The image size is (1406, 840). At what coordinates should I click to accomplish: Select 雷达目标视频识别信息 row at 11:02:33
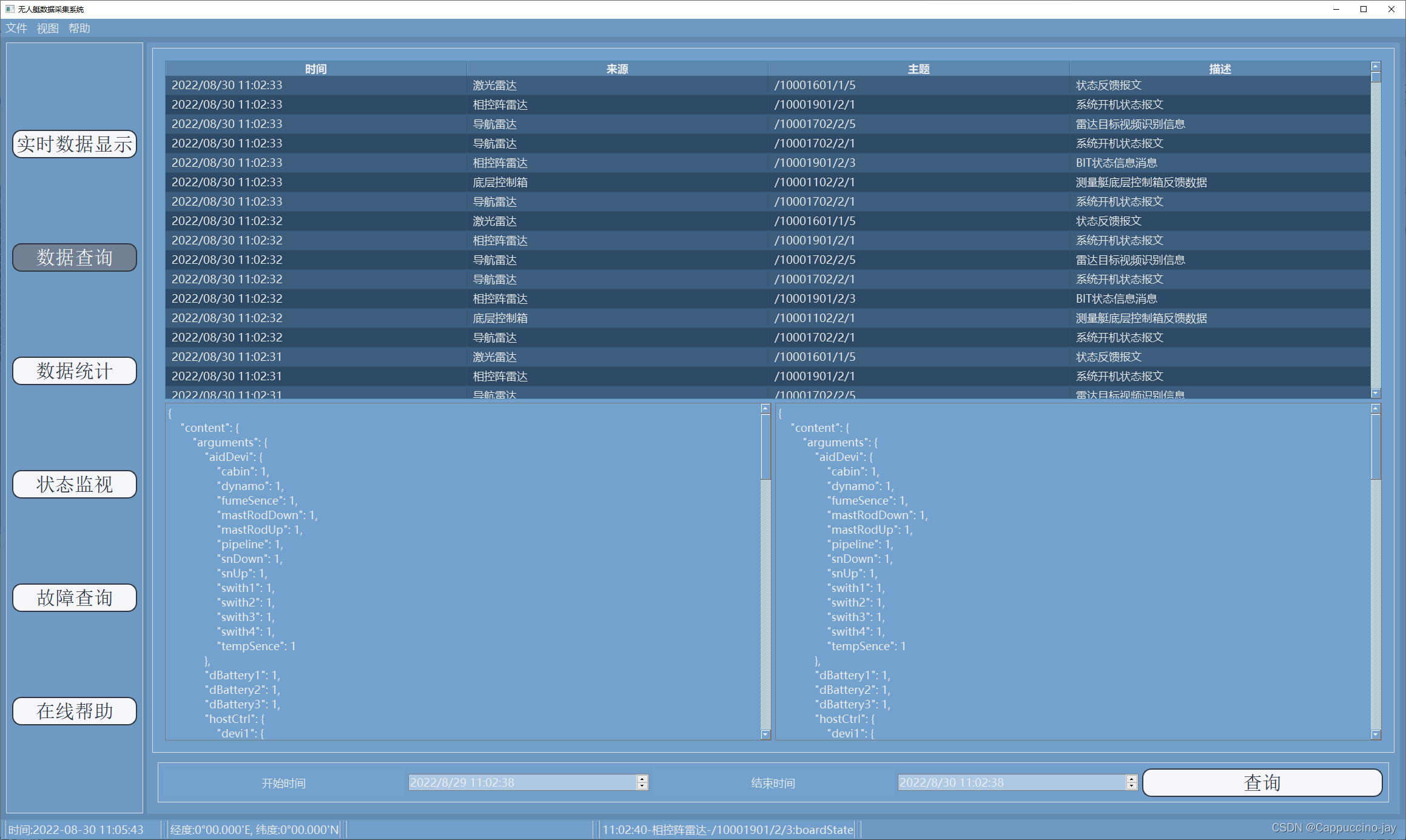click(768, 124)
